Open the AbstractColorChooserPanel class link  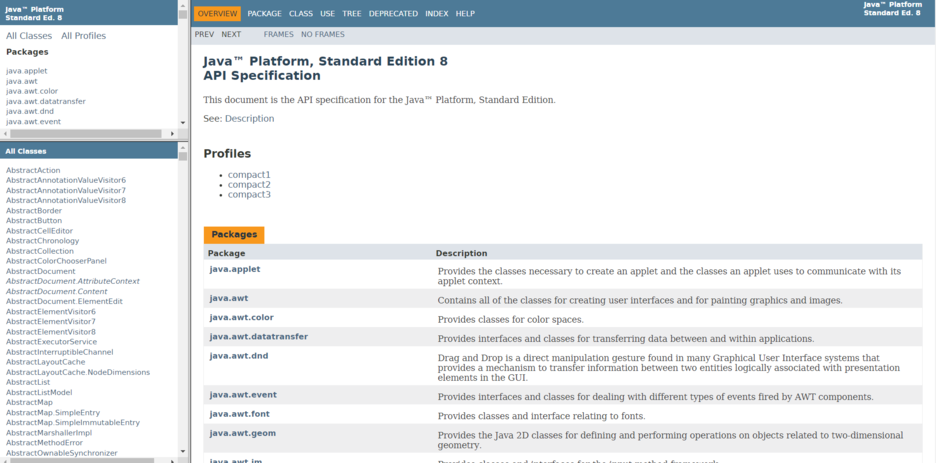(x=57, y=261)
